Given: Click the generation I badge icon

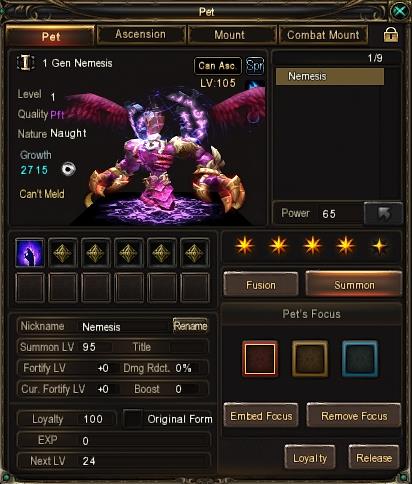Looking at the screenshot, I should click(25, 63).
